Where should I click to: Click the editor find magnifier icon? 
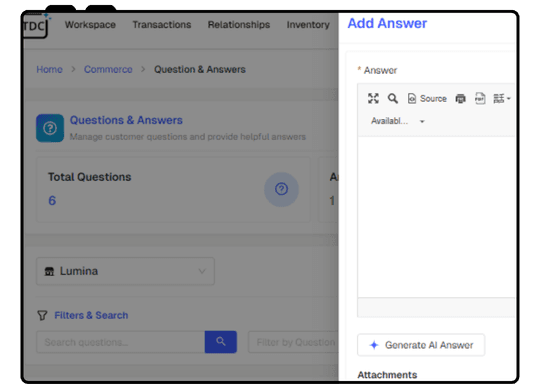coord(393,98)
